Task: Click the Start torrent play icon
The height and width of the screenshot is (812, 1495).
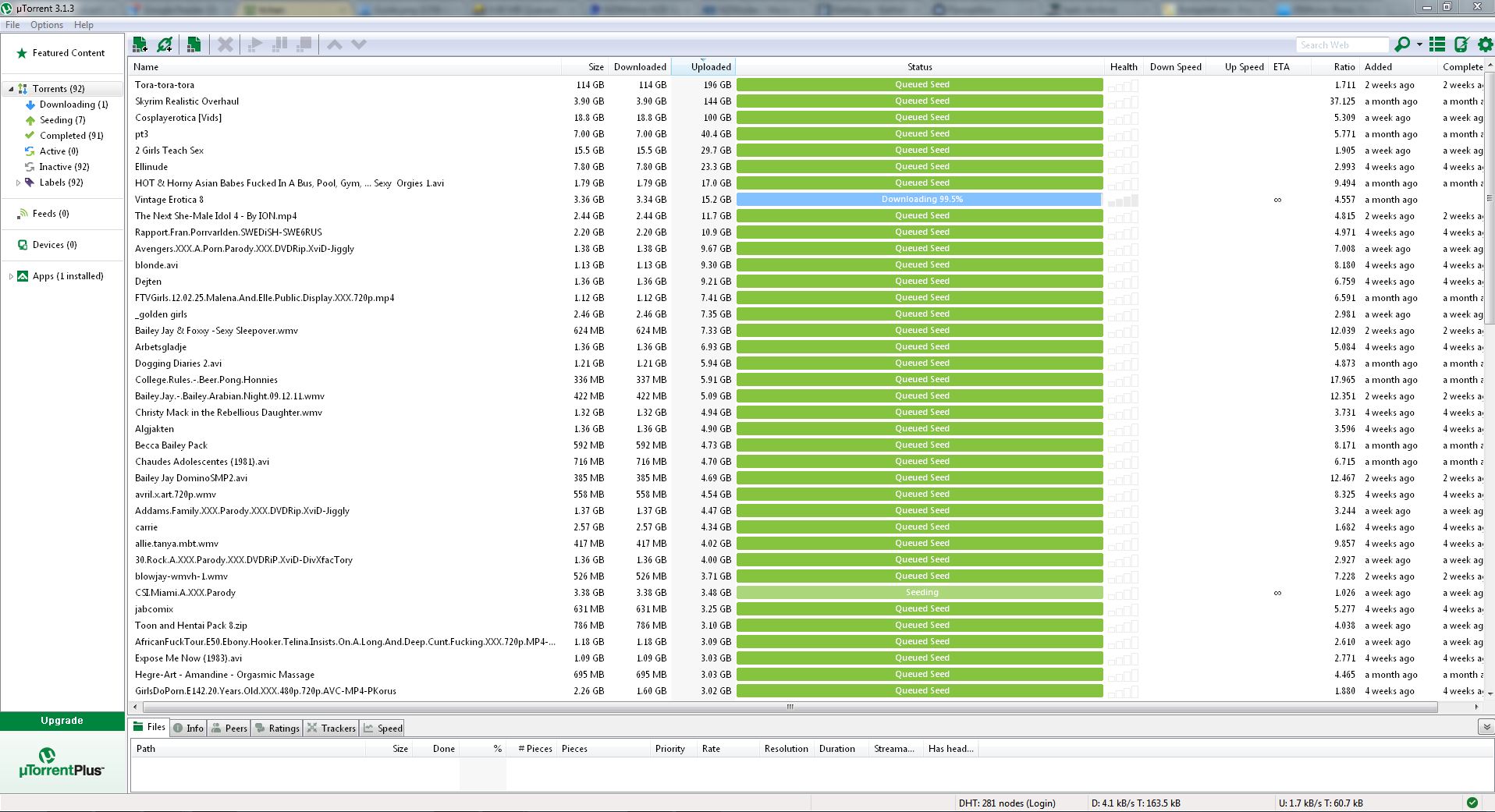Action: (x=254, y=44)
